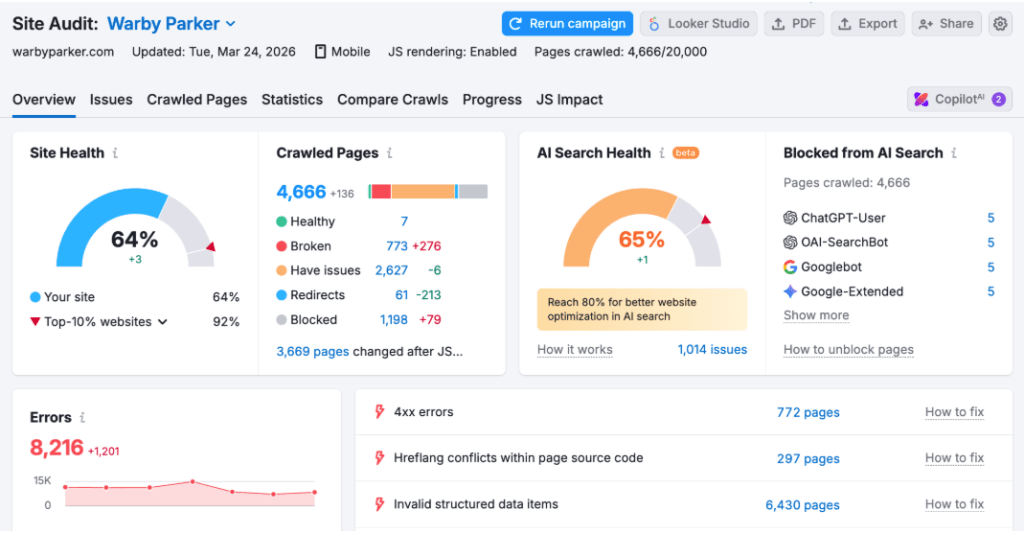Image resolution: width=1024 pixels, height=533 pixels.
Task: Click the orange segment of crawled pages bar
Action: click(423, 191)
